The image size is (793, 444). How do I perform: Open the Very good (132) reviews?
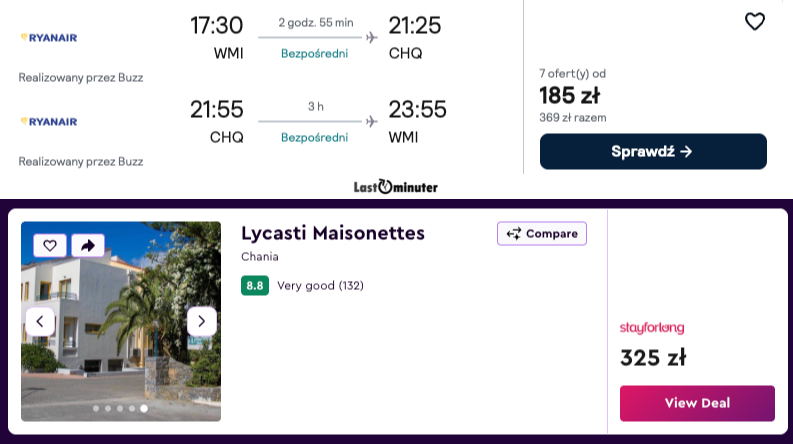tap(320, 286)
